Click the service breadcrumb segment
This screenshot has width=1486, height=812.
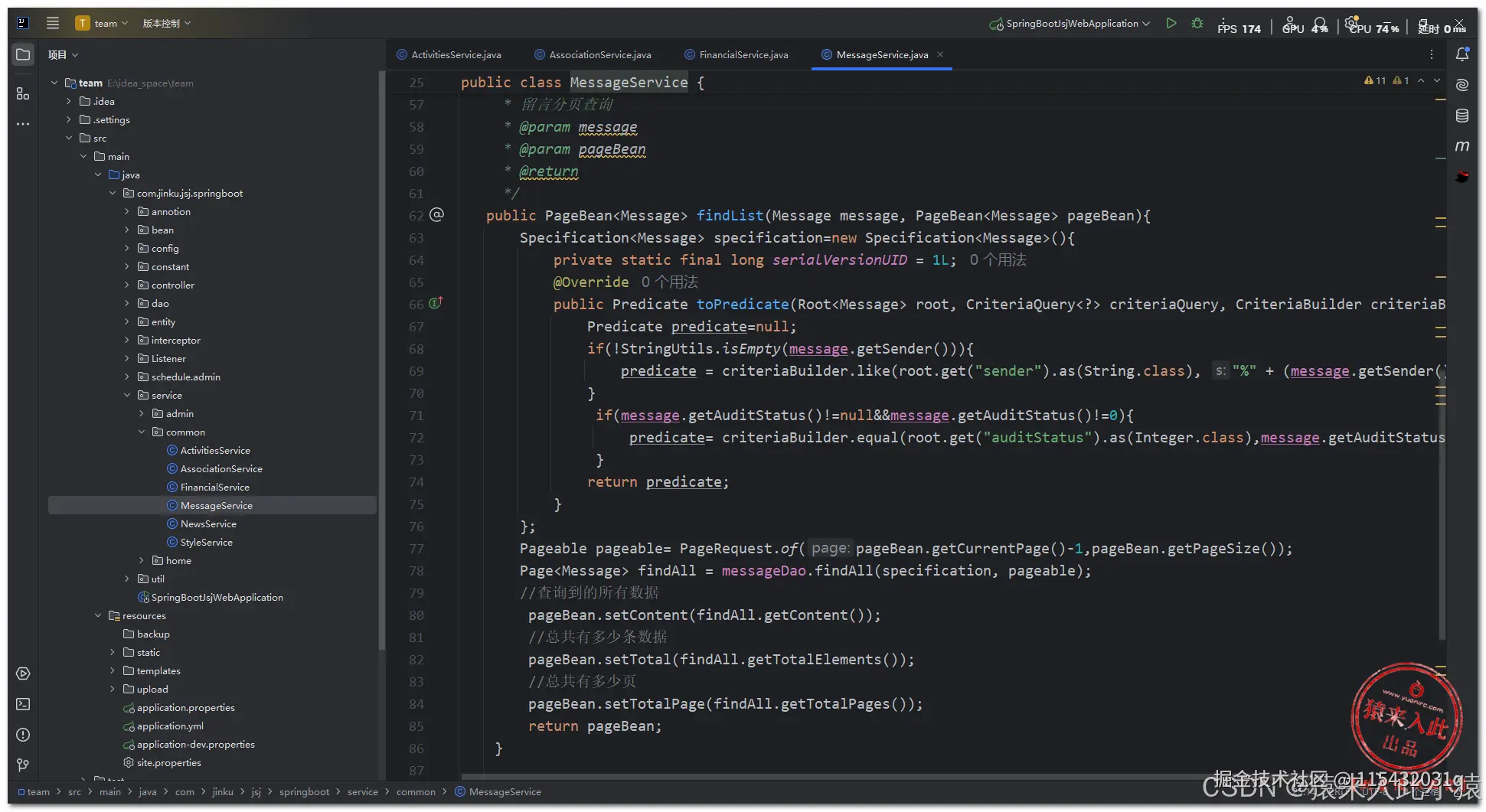tap(362, 791)
